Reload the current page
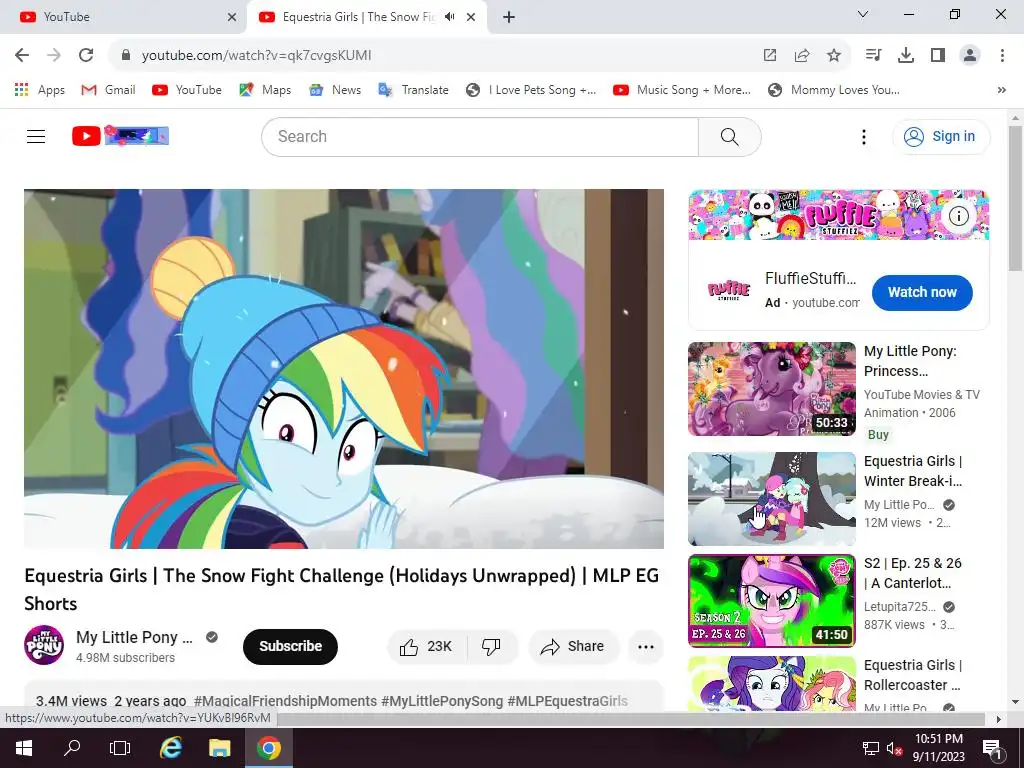This screenshot has height=768, width=1024. click(86, 56)
